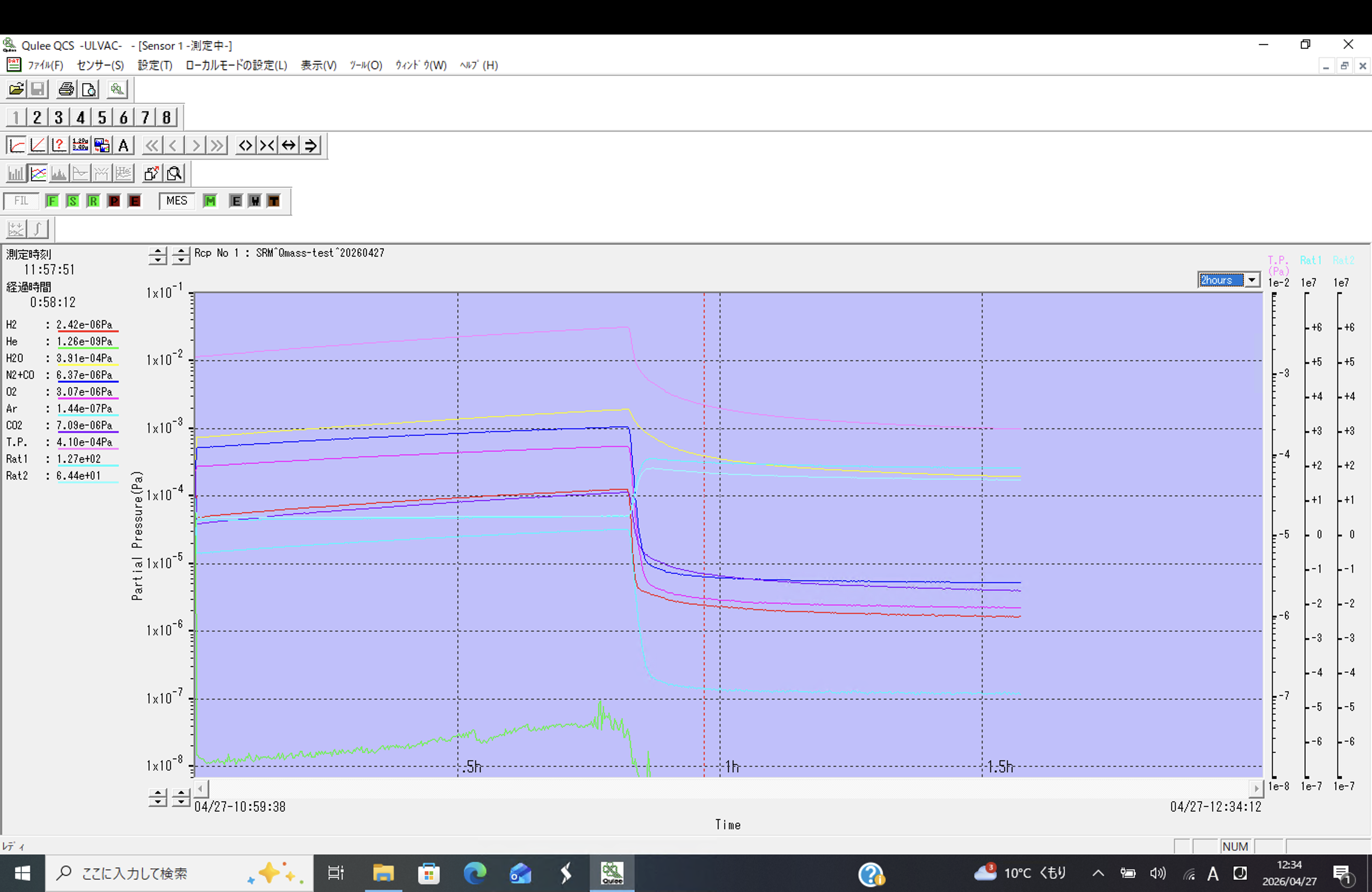Click the blue N2+CO legend color line
This screenshot has width=1372, height=892.
pyautogui.click(x=88, y=382)
